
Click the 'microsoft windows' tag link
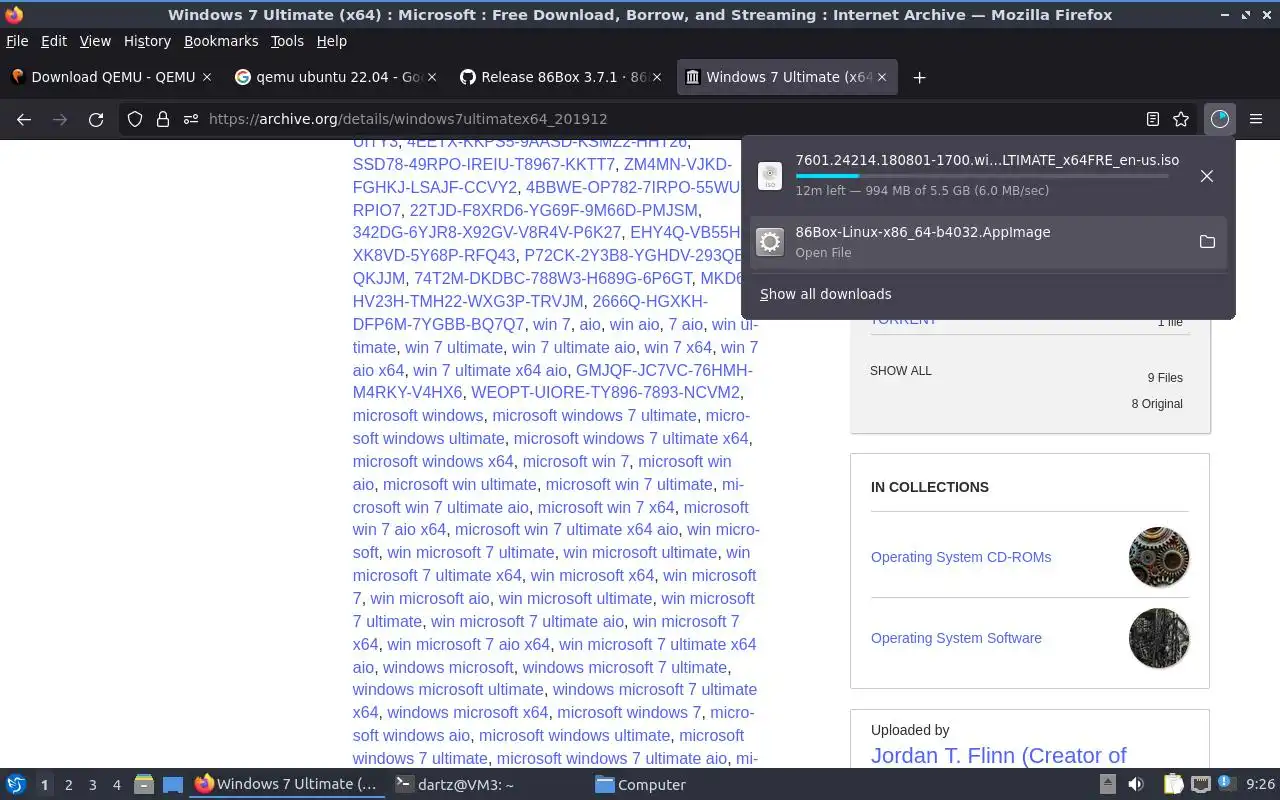(418, 415)
